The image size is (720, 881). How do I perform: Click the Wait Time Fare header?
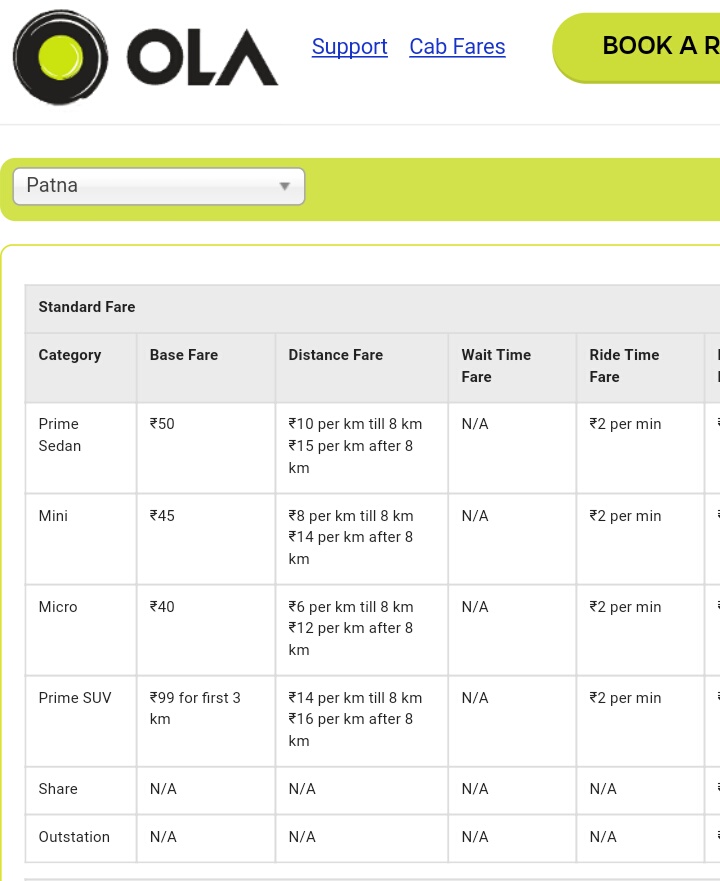[496, 366]
